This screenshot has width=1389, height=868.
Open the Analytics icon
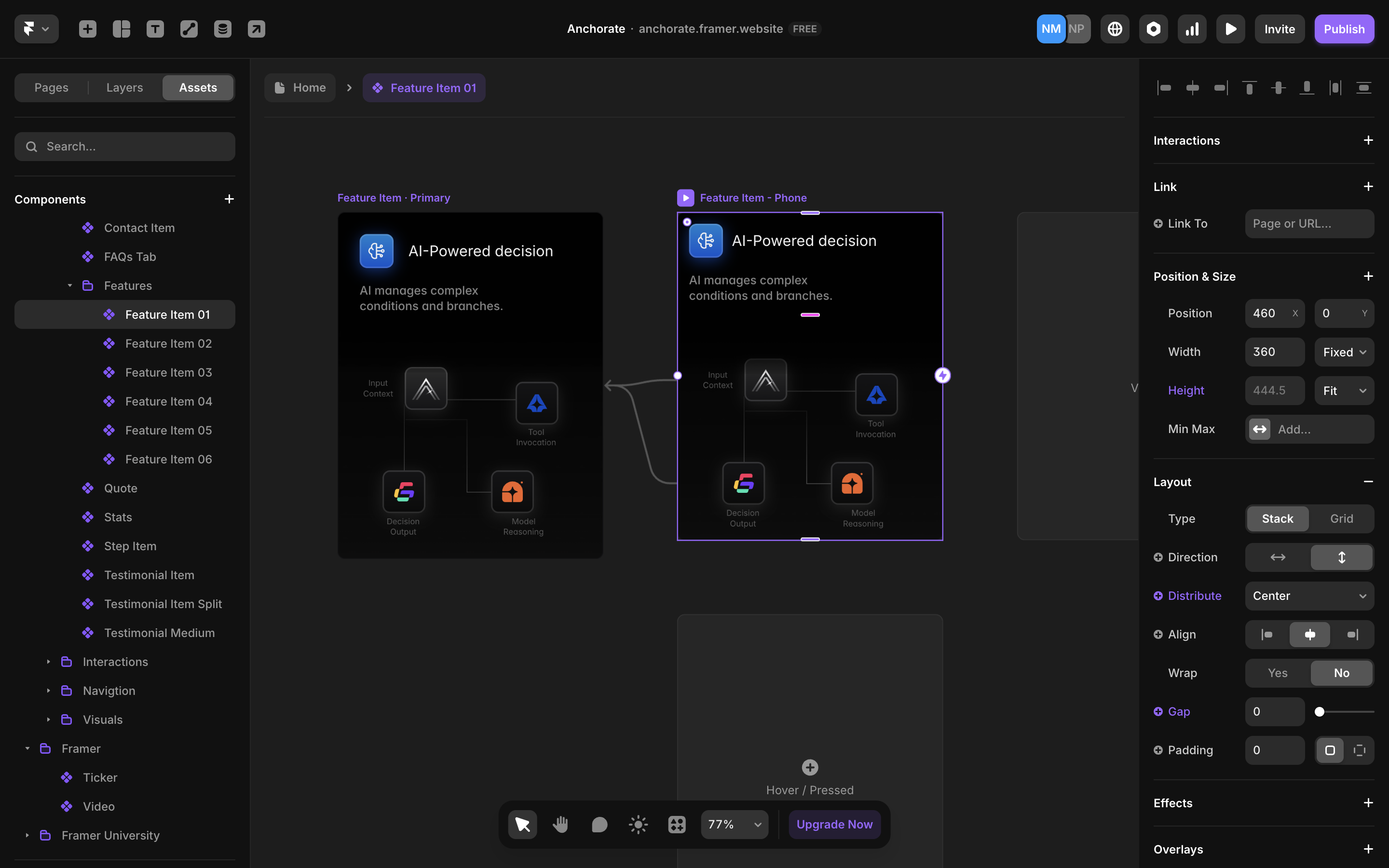pos(1192,29)
